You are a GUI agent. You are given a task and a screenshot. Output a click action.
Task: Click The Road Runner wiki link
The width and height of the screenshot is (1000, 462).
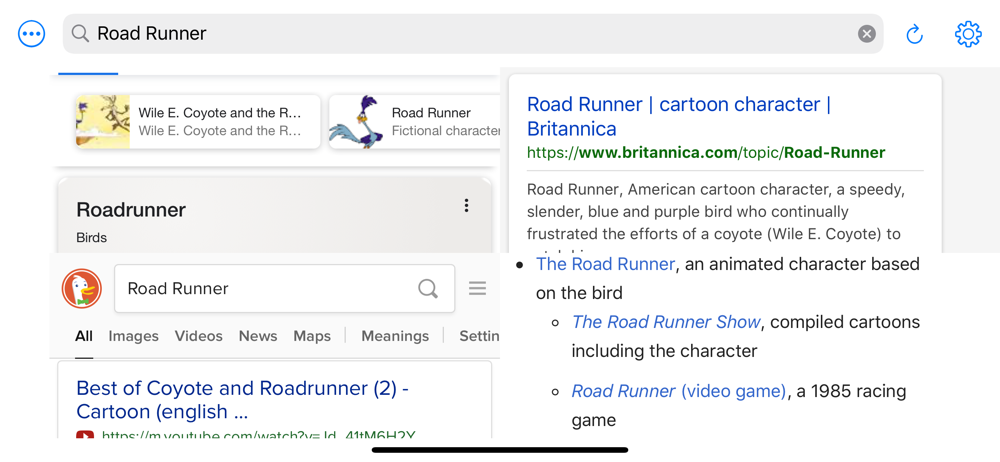(605, 264)
